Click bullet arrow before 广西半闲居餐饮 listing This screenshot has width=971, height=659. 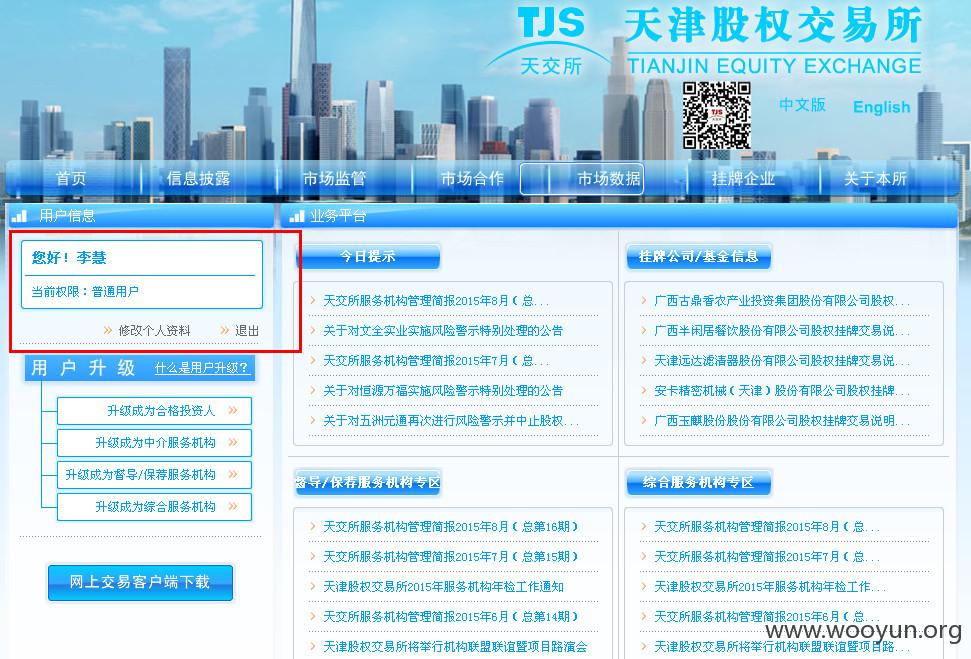tap(644, 330)
